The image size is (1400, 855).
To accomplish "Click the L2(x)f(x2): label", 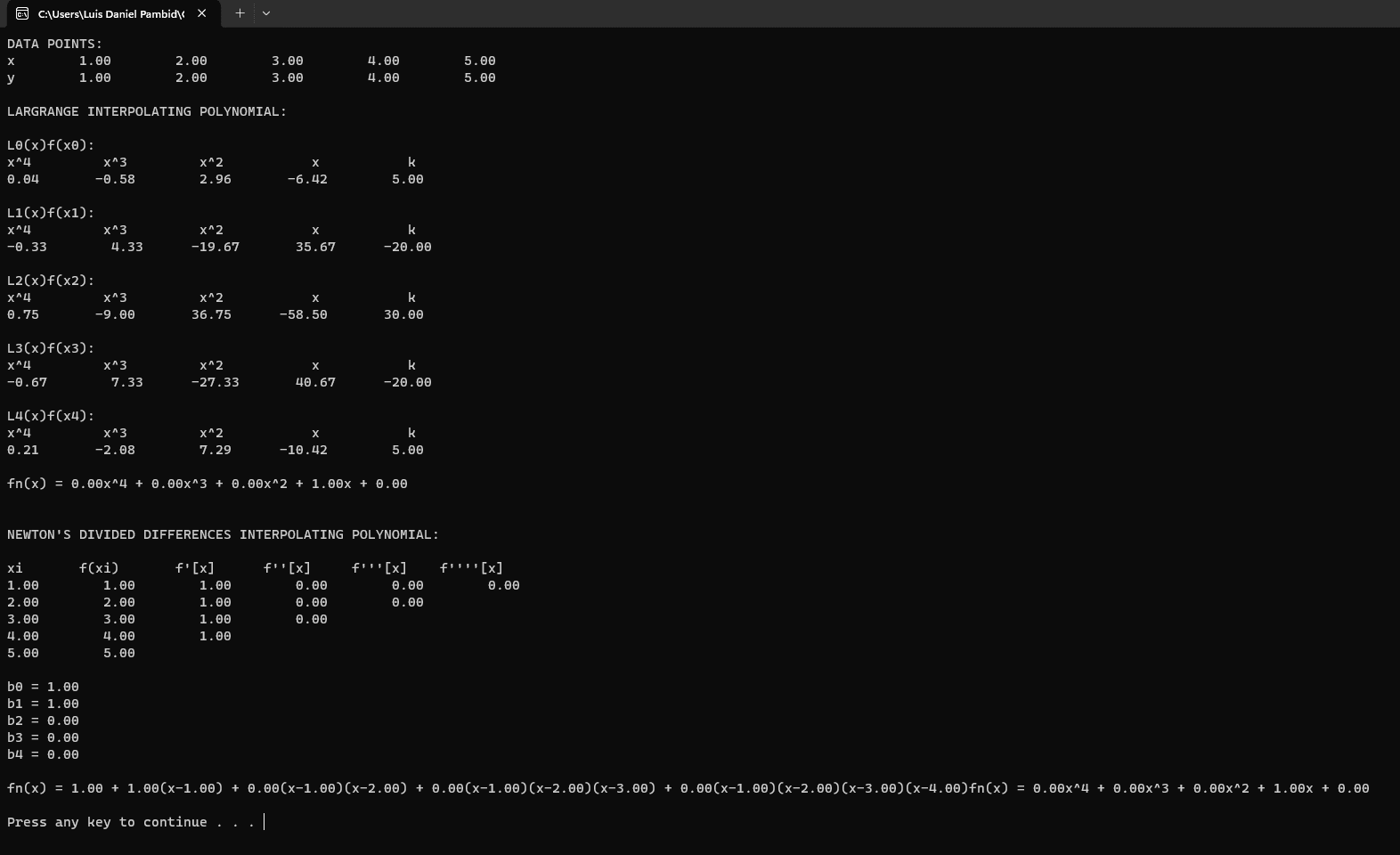I will 51,281.
